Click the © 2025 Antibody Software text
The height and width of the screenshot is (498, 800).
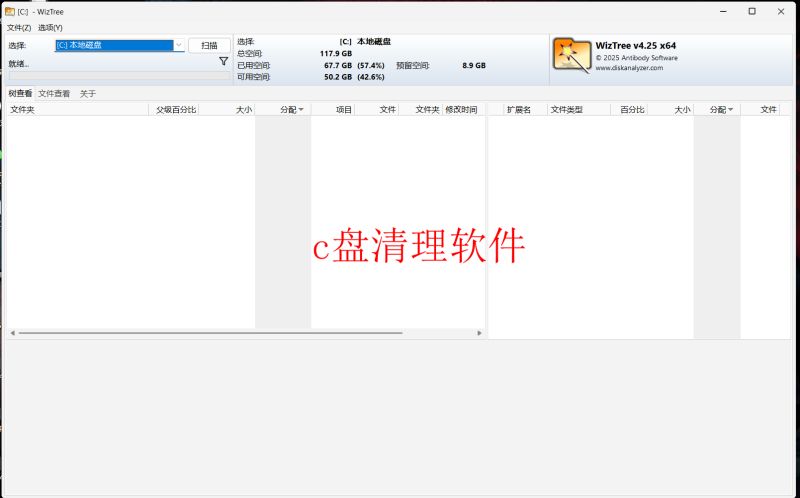tap(637, 58)
